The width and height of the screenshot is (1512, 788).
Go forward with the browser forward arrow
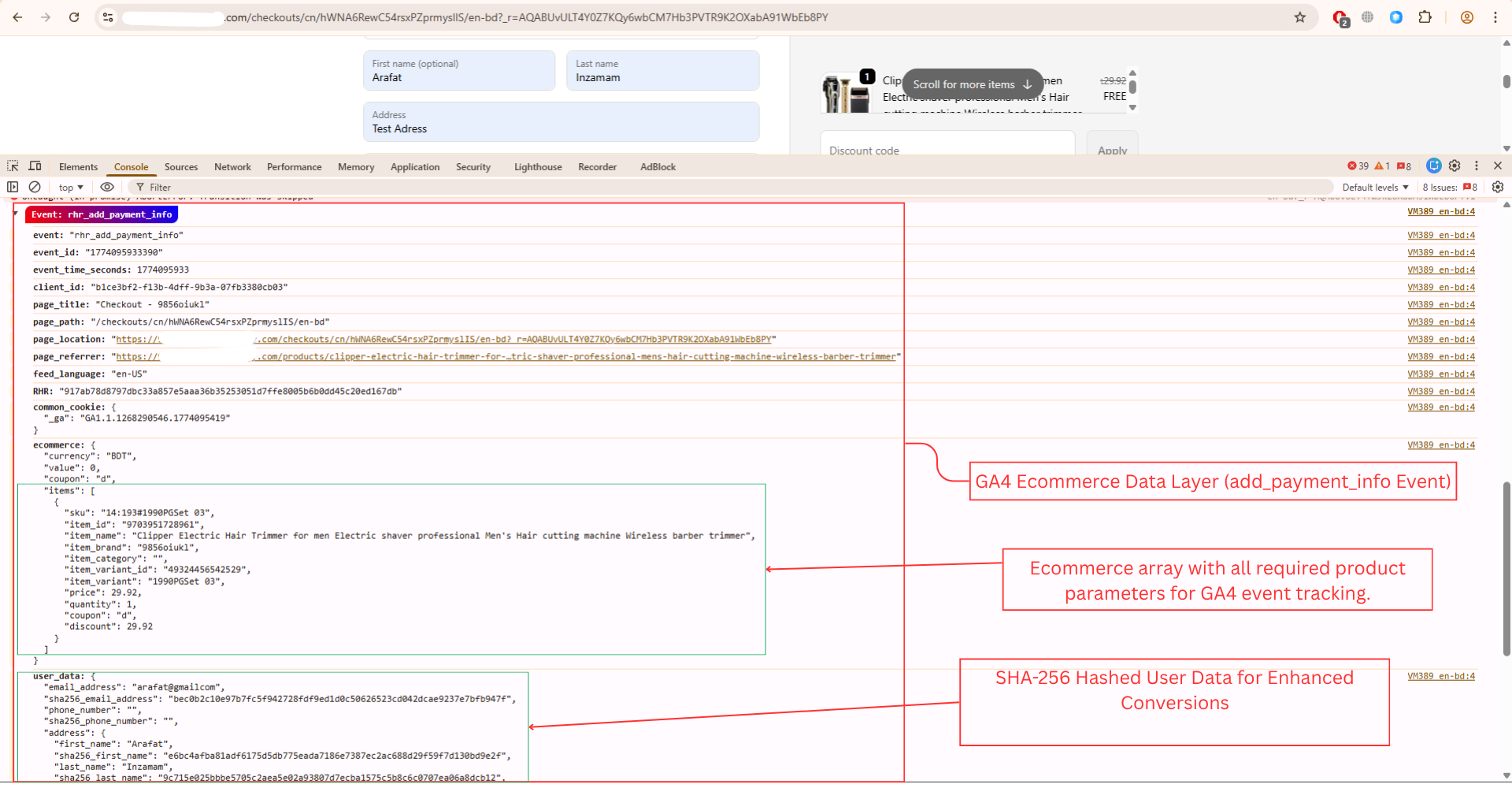pyautogui.click(x=46, y=17)
